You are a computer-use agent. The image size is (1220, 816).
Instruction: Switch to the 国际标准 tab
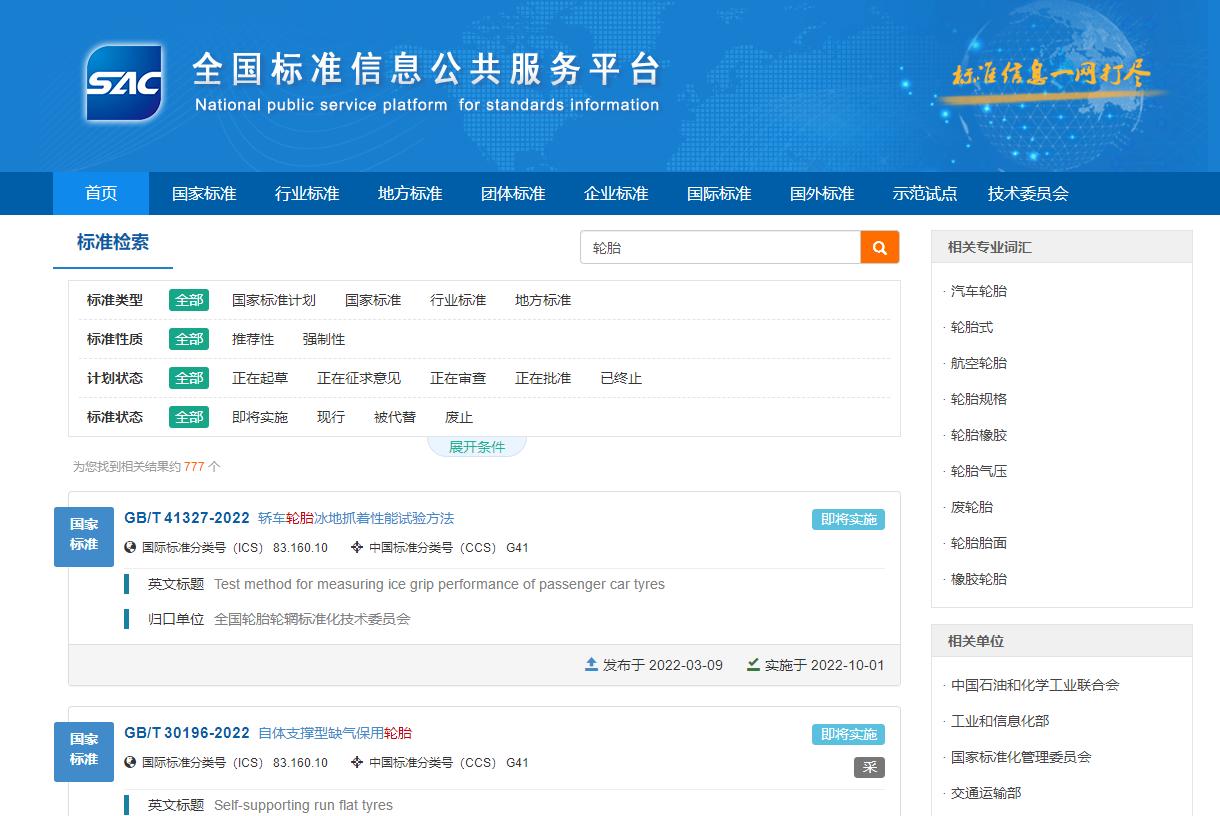719,193
